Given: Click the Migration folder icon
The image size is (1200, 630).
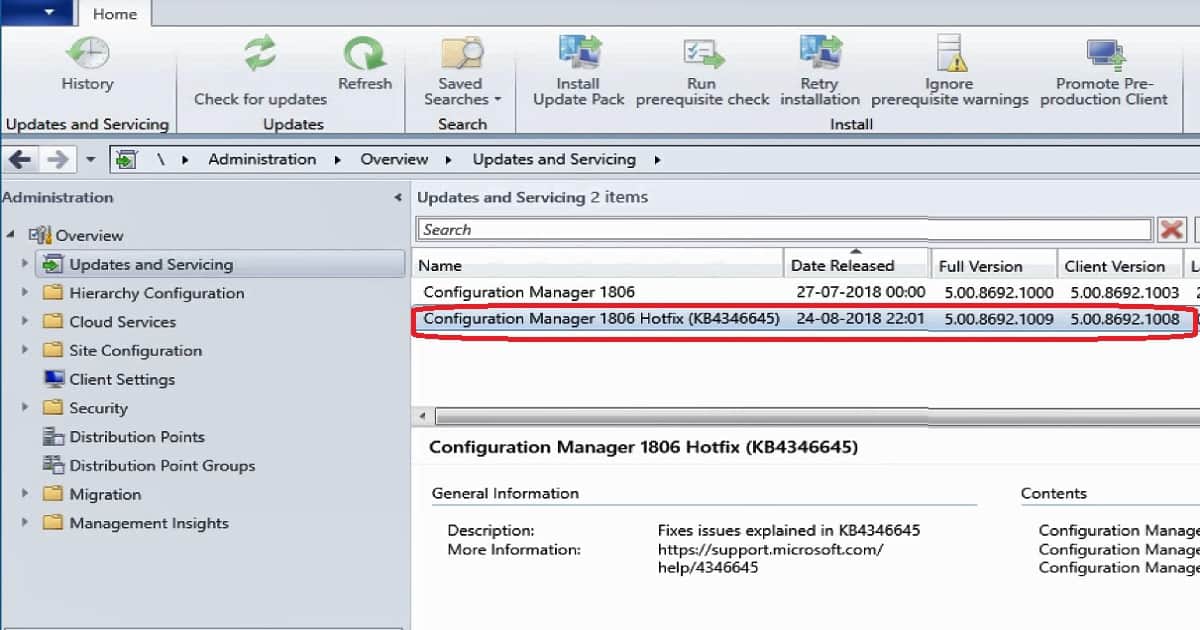Looking at the screenshot, I should click(53, 494).
